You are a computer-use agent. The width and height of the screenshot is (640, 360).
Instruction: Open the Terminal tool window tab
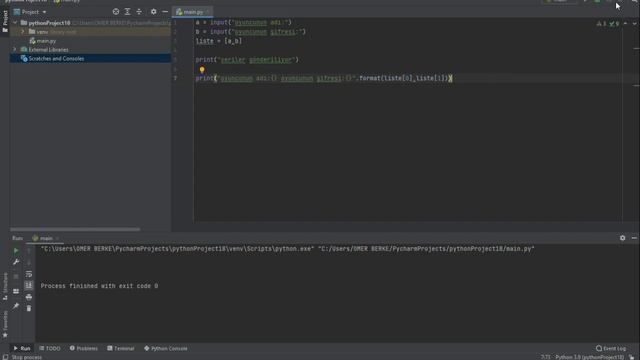pyautogui.click(x=121, y=348)
